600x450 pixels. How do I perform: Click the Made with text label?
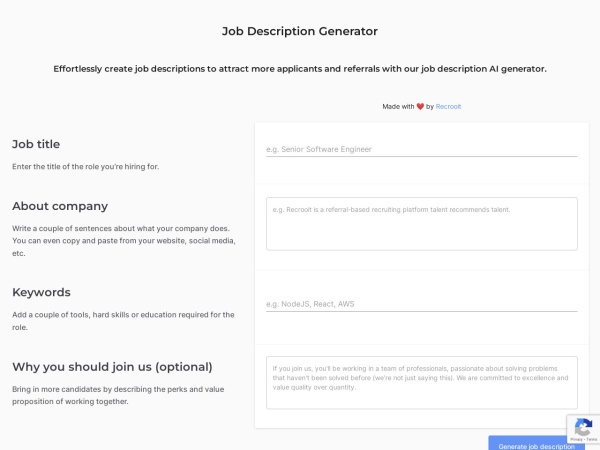(x=398, y=106)
